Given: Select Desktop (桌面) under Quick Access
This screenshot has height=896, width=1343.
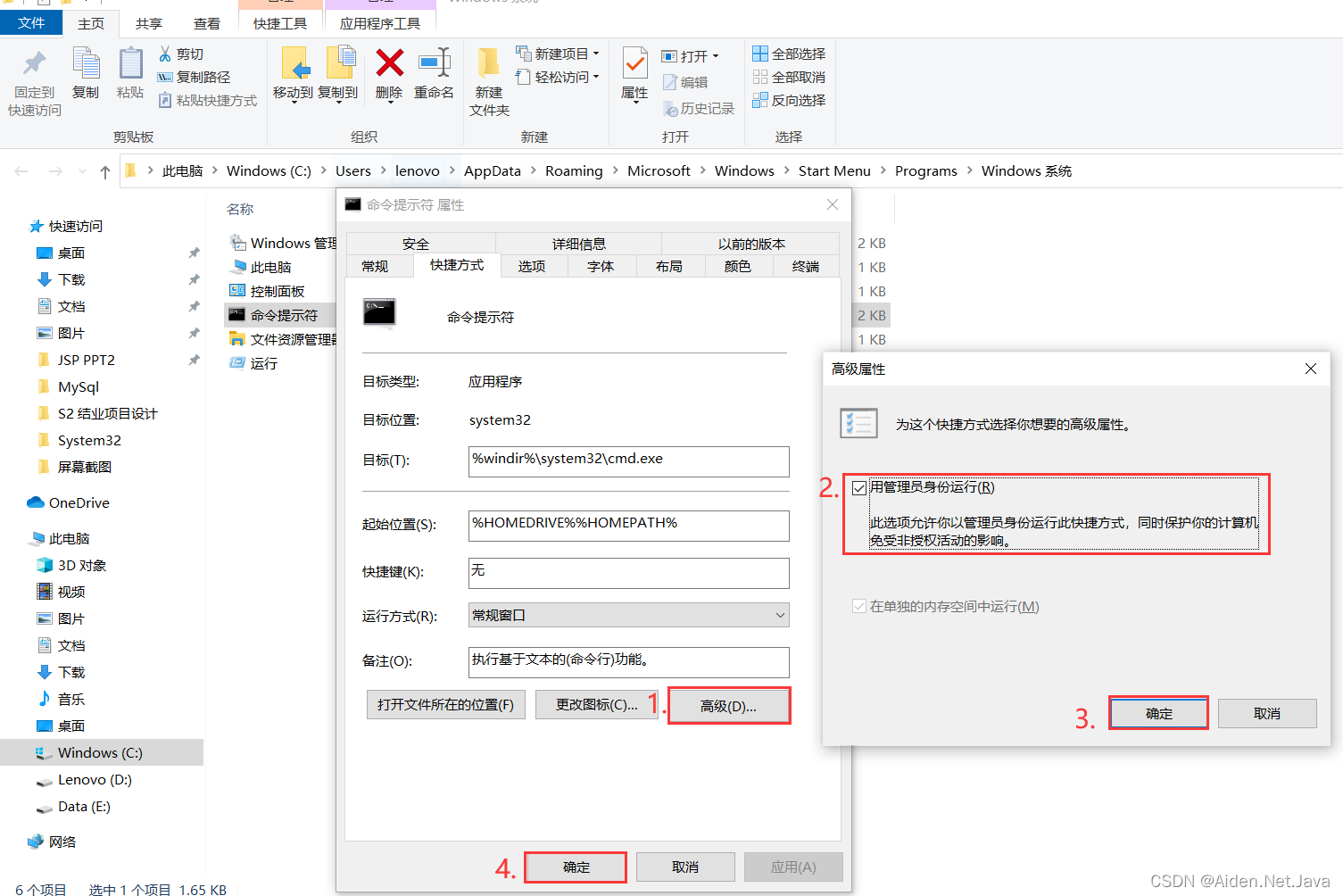Looking at the screenshot, I should [71, 253].
